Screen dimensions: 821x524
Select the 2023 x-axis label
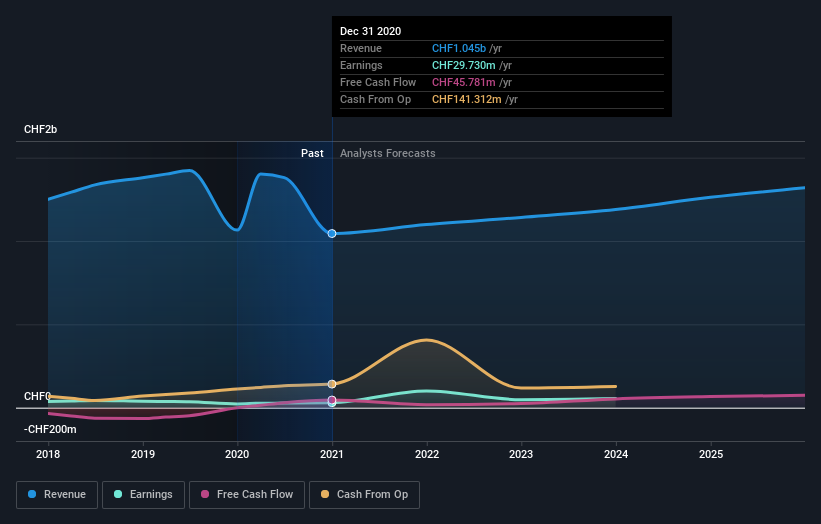click(x=521, y=454)
